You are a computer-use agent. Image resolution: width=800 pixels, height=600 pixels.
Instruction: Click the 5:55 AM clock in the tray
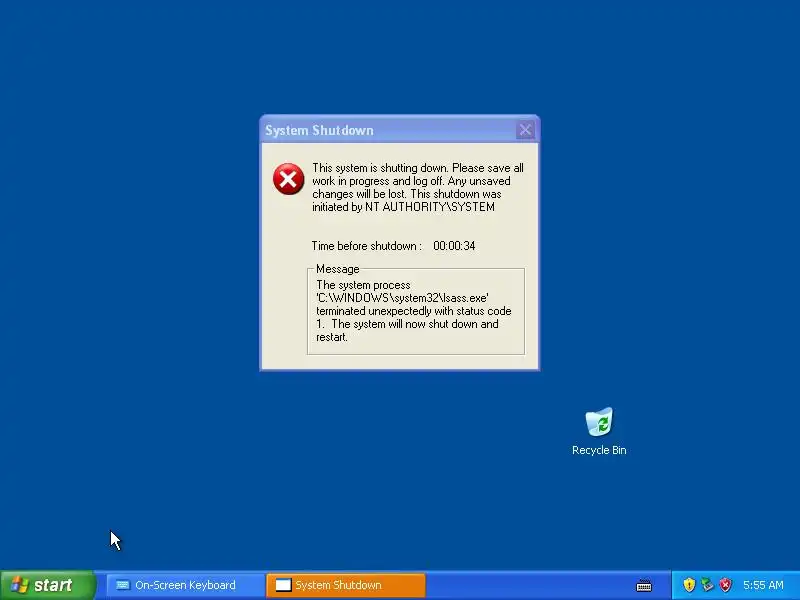[763, 585]
